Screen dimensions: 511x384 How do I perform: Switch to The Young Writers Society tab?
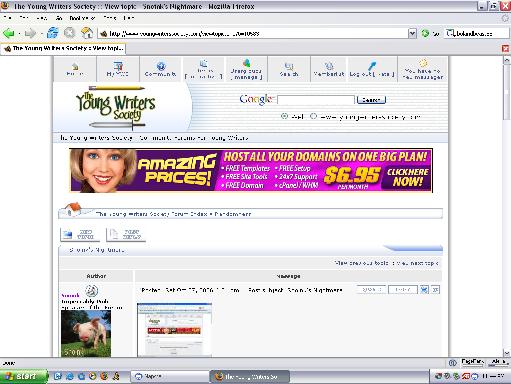click(x=64, y=49)
